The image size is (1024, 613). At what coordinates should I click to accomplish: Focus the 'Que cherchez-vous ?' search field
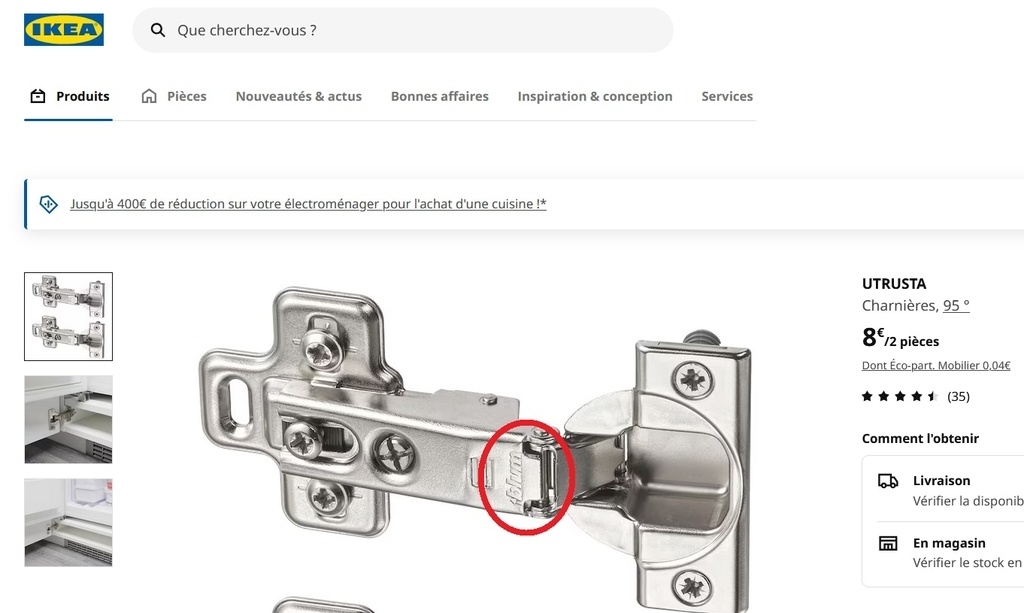tap(403, 30)
